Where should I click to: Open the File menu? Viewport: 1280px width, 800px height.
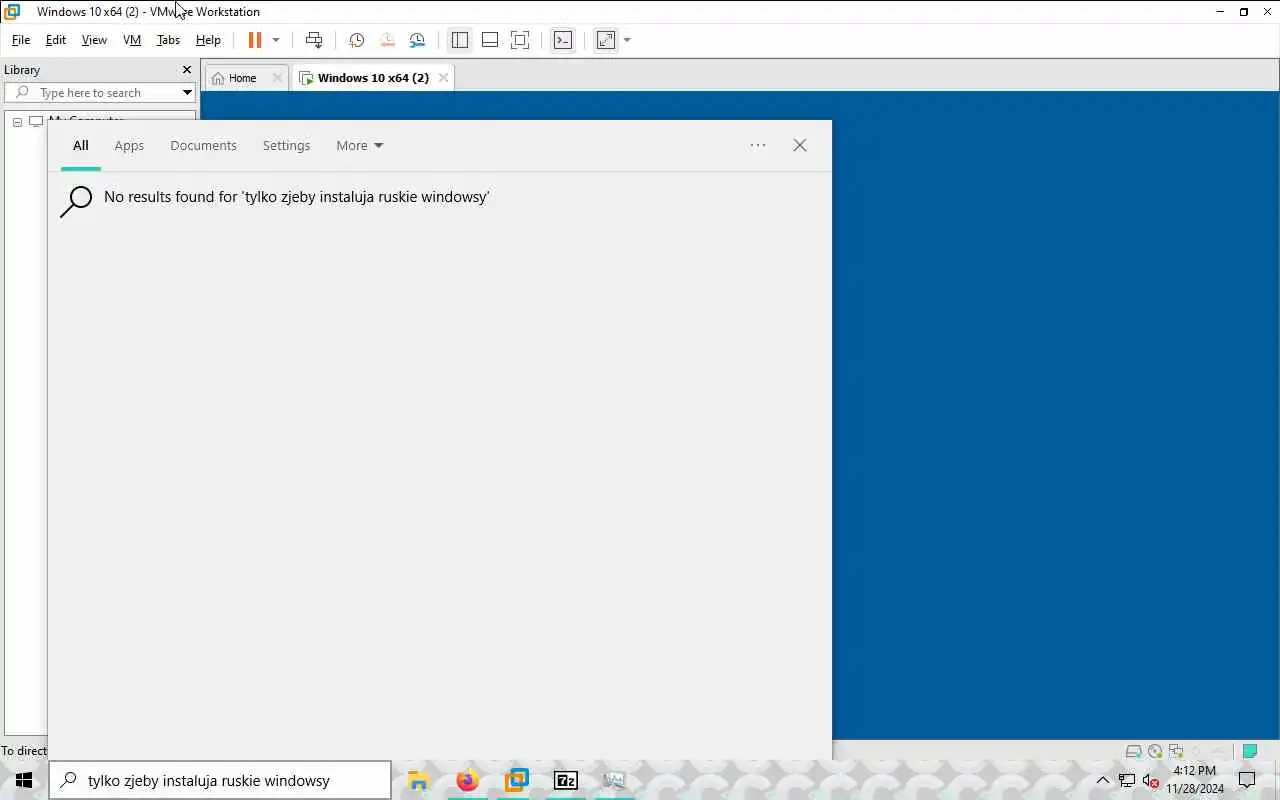[21, 40]
